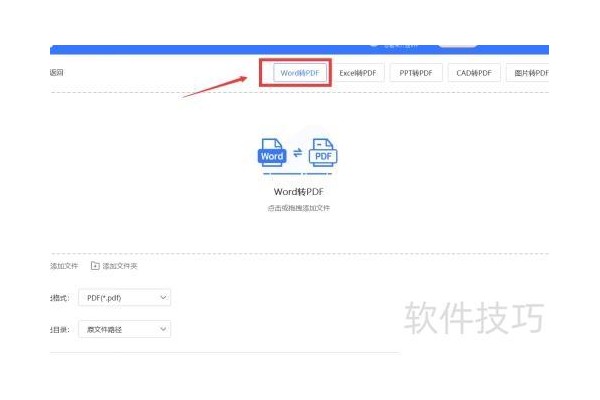
Task: Open the PPT转PDF tab
Action: point(416,73)
